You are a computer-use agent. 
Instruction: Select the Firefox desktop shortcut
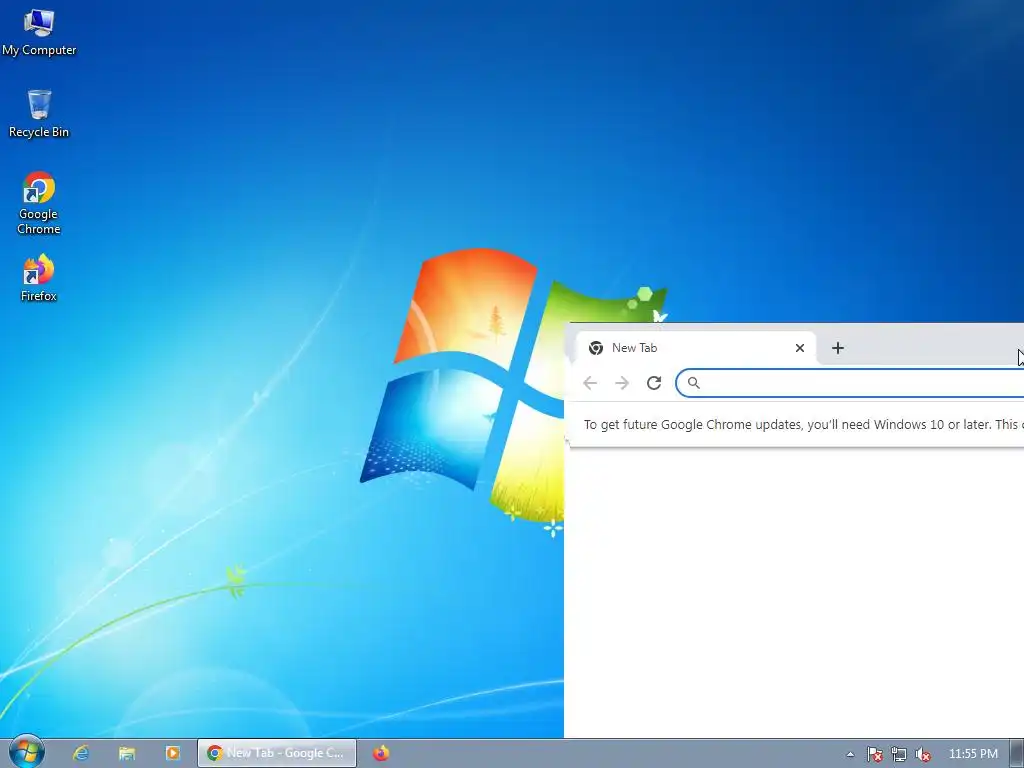pyautogui.click(x=39, y=278)
